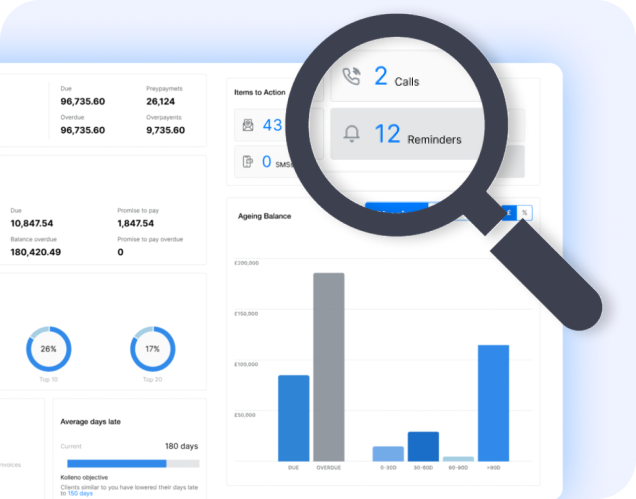636x499 pixels.
Task: Click the Average days late progress bar
Action: pyautogui.click(x=132, y=464)
